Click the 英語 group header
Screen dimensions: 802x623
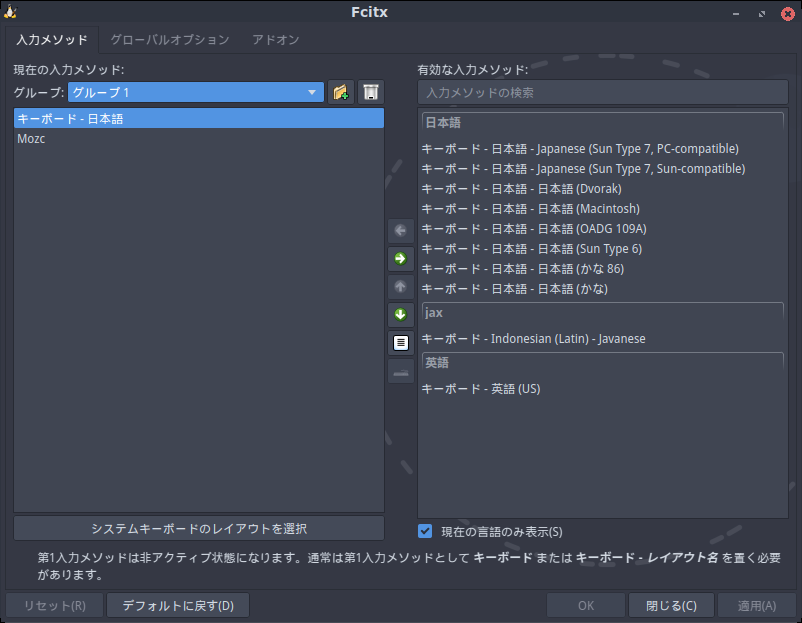pyautogui.click(x=603, y=363)
